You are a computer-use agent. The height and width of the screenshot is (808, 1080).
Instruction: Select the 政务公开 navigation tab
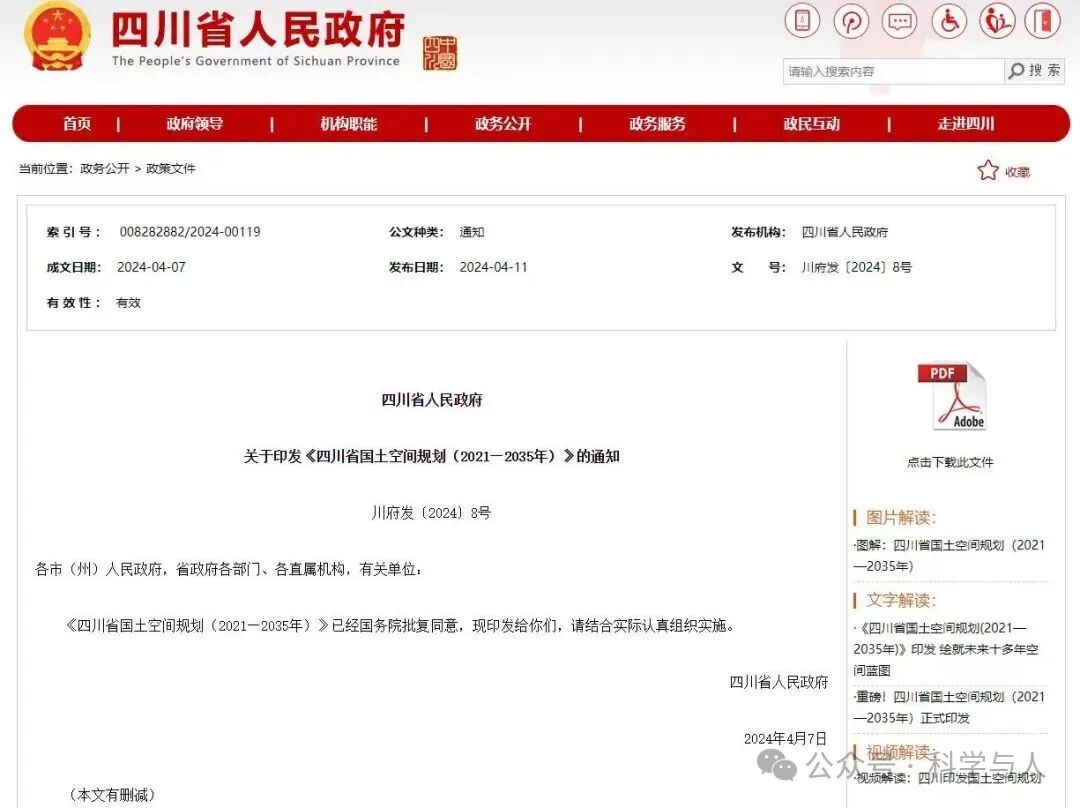click(x=502, y=123)
